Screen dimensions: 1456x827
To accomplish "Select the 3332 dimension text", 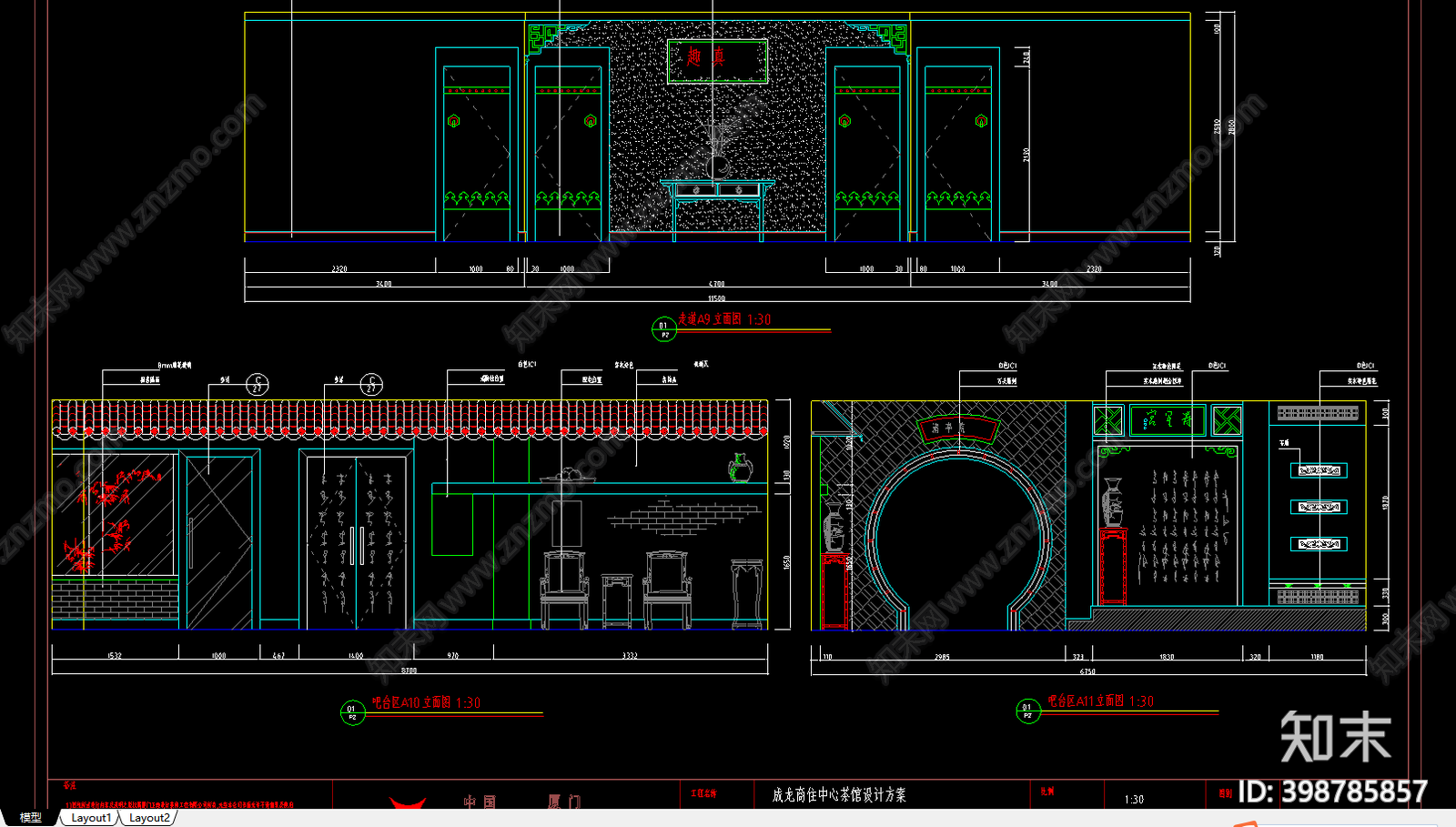I will click(x=630, y=656).
